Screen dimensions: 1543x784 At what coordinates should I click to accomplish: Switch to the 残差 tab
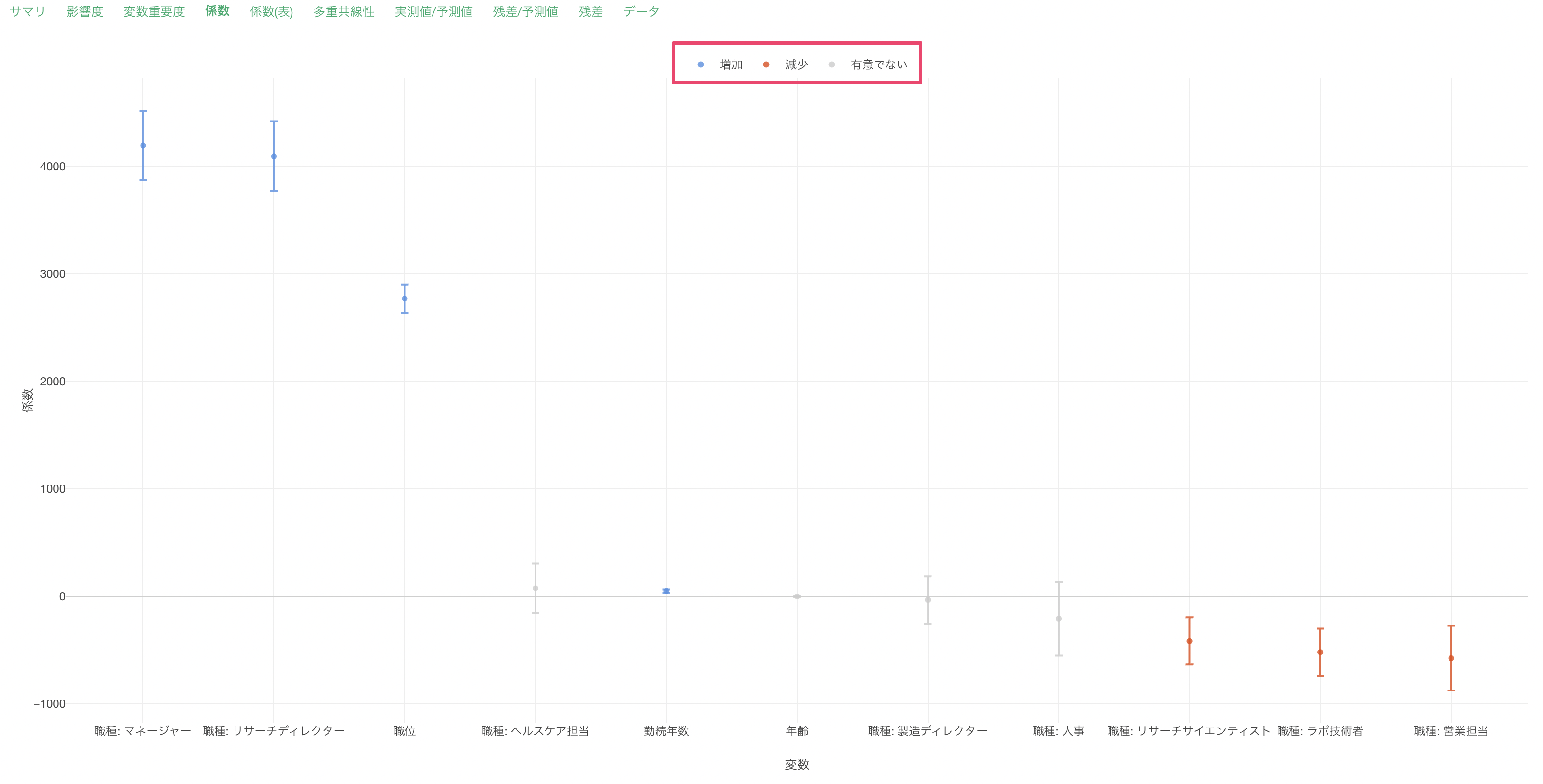click(591, 11)
